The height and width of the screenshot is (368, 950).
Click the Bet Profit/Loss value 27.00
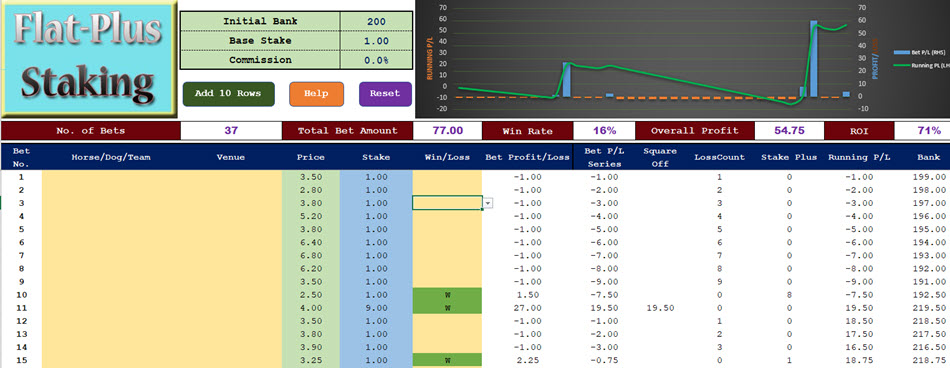pos(528,308)
